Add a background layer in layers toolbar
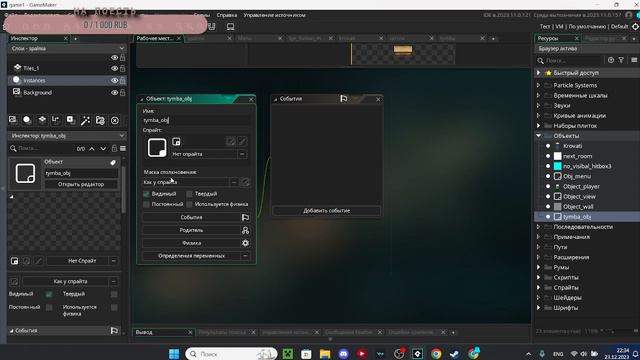 13,120
